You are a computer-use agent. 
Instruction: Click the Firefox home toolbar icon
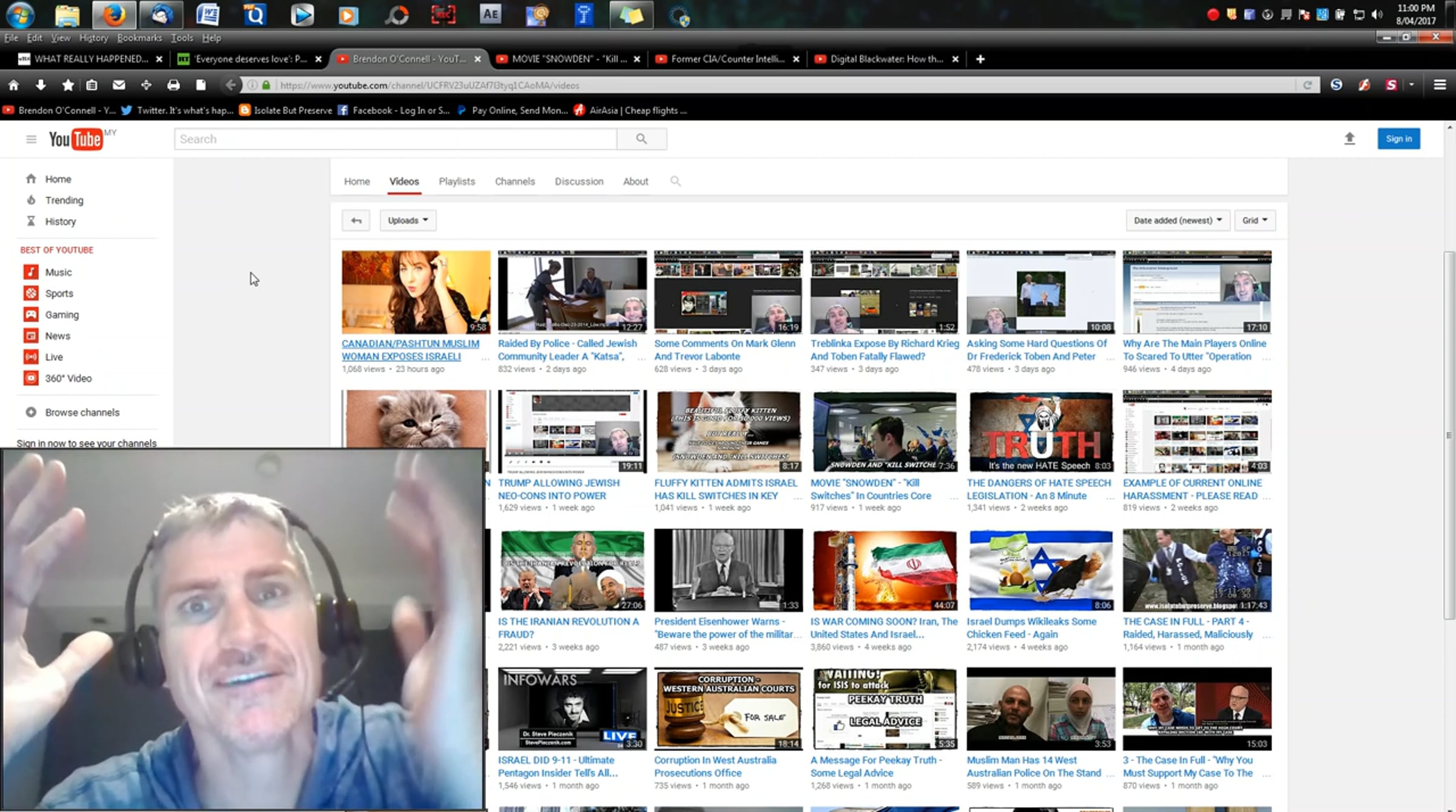click(x=13, y=85)
